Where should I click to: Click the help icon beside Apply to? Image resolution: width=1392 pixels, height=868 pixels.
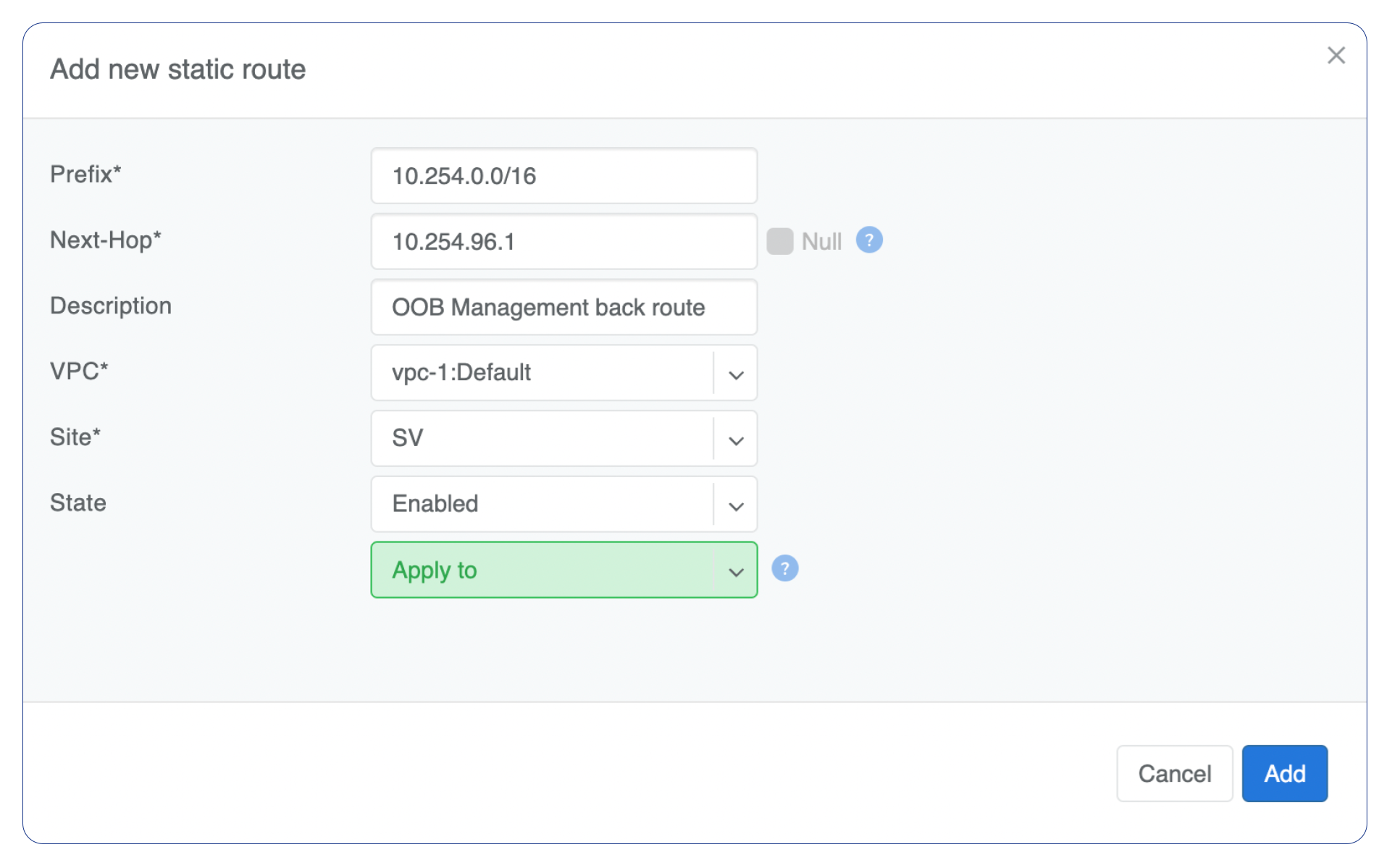(784, 569)
